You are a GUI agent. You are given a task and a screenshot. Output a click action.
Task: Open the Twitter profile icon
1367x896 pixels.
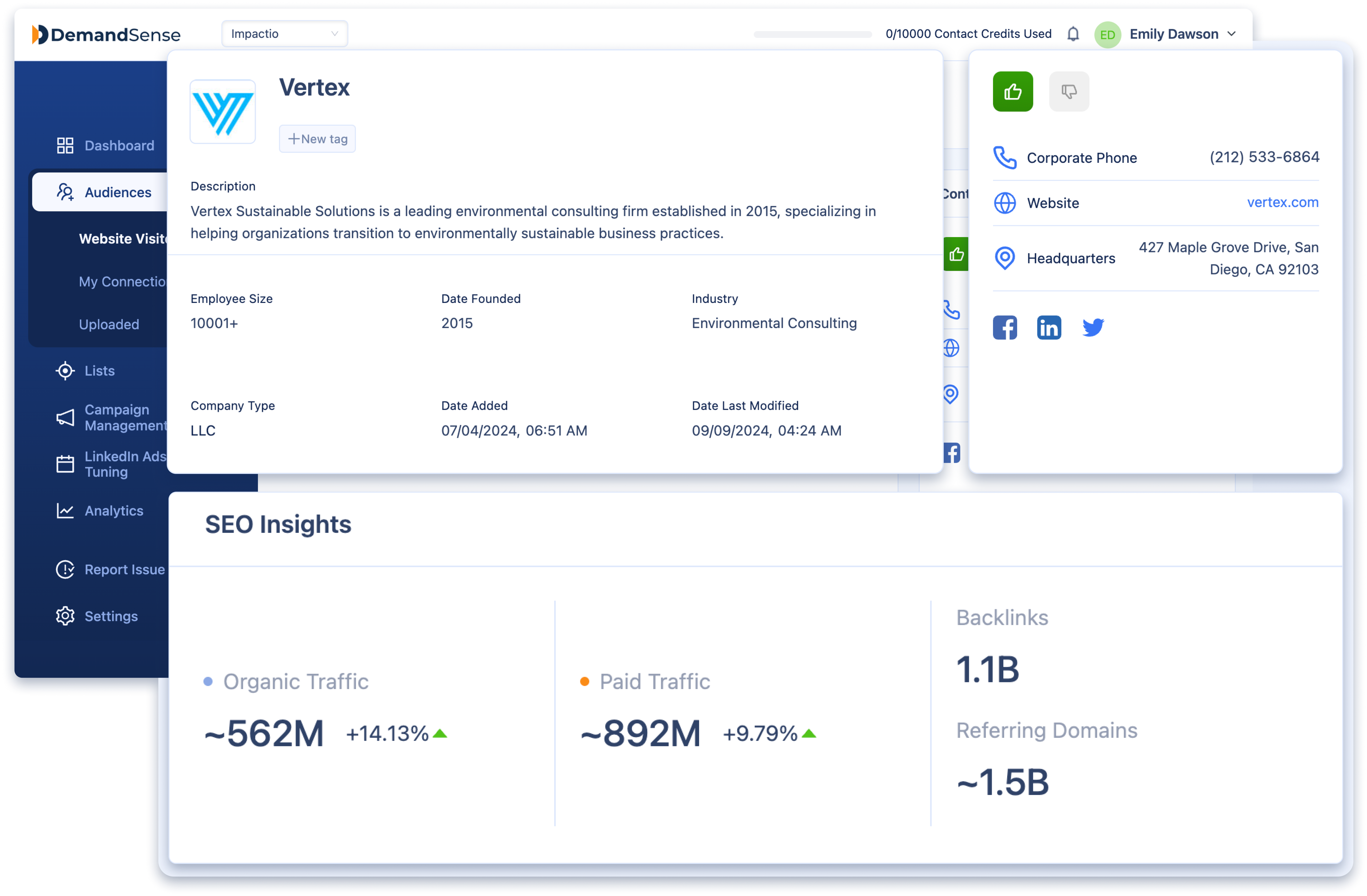click(x=1093, y=327)
